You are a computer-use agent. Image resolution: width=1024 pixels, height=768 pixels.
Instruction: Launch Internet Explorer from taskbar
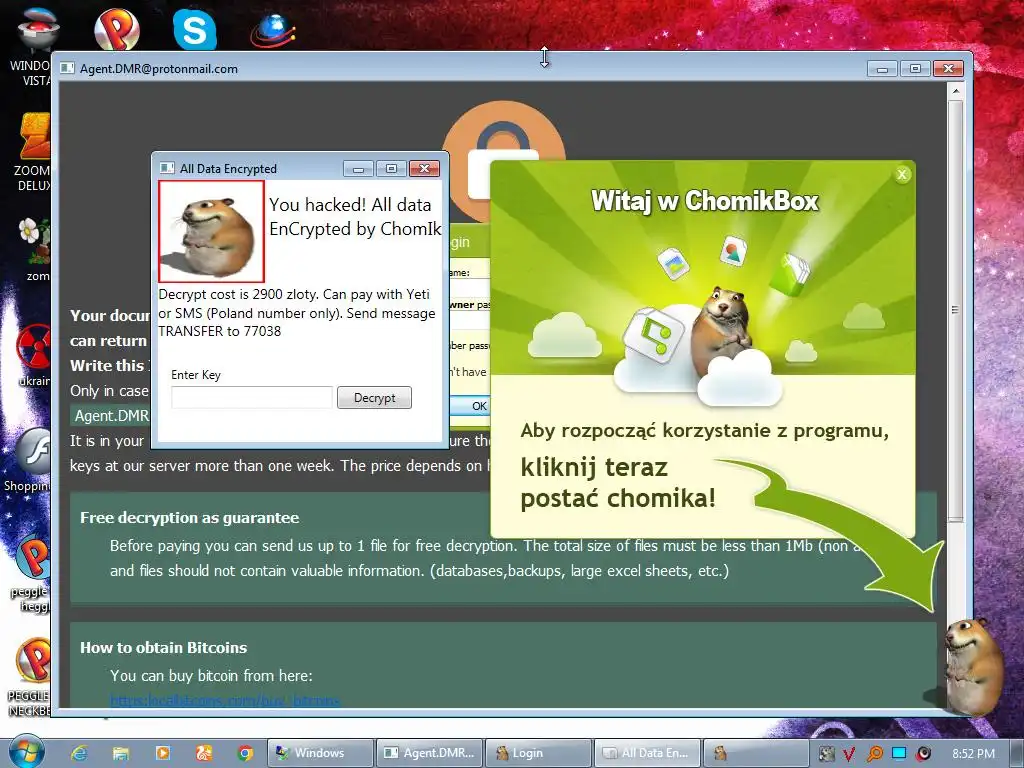[x=79, y=753]
